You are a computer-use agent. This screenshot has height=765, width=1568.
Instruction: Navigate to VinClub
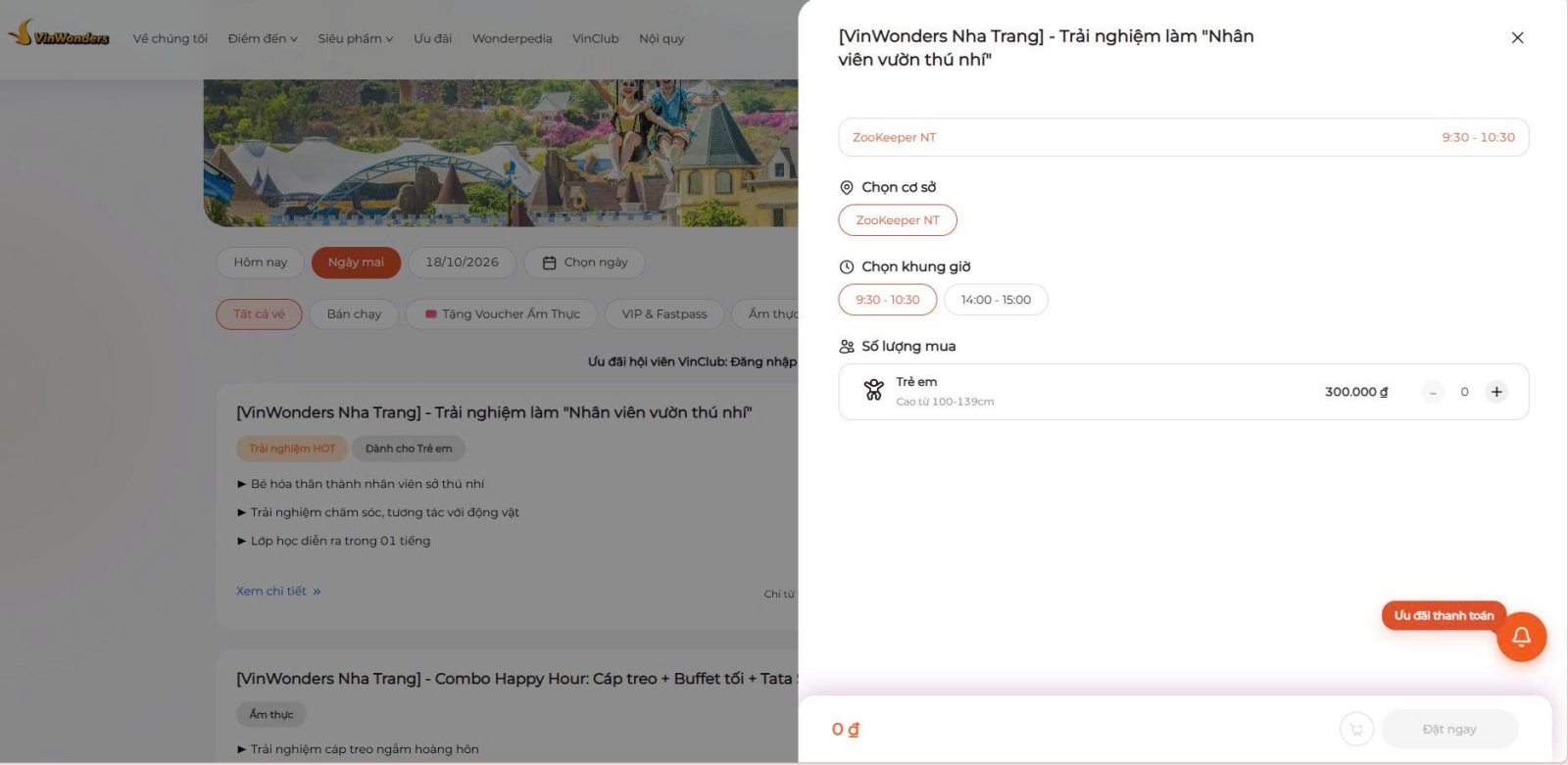[x=596, y=39]
